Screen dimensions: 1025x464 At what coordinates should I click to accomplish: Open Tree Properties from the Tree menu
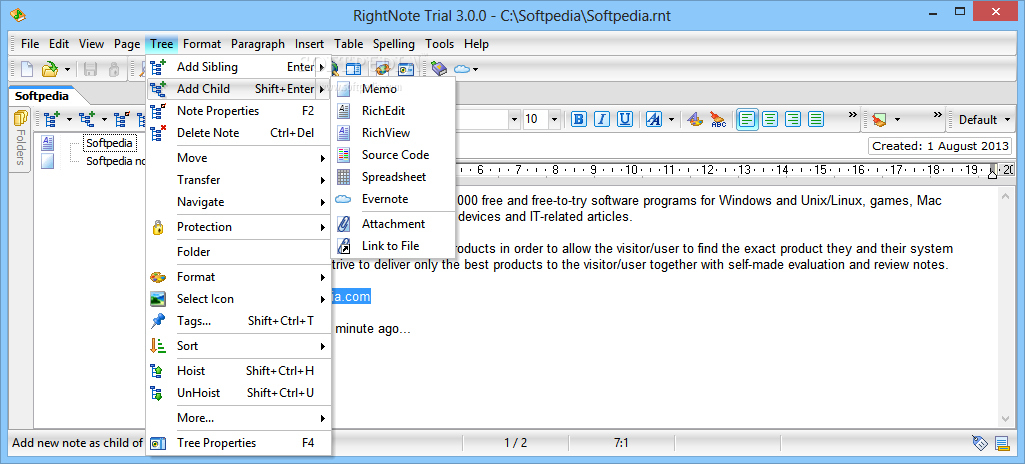click(x=239, y=442)
